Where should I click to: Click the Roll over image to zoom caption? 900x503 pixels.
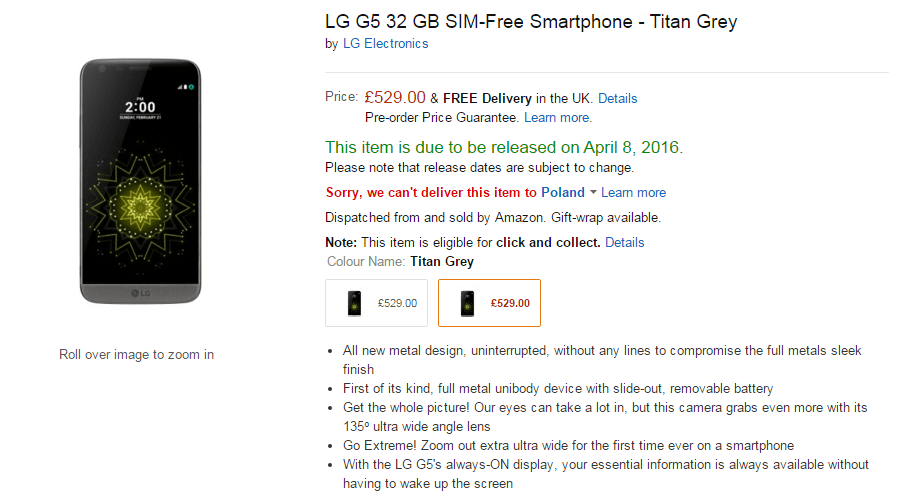(x=137, y=355)
